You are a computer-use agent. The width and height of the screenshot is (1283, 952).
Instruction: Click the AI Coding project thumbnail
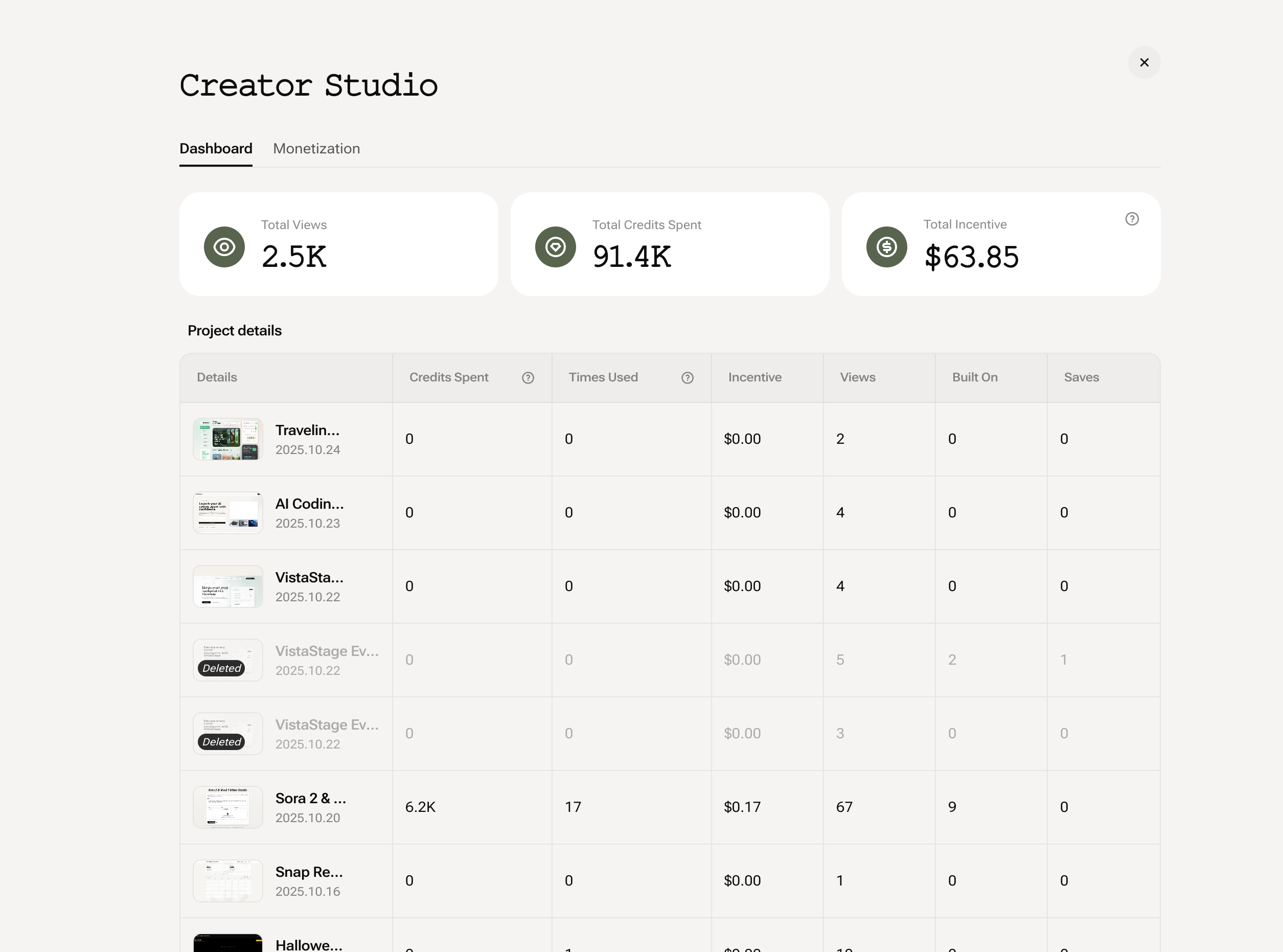(x=227, y=512)
